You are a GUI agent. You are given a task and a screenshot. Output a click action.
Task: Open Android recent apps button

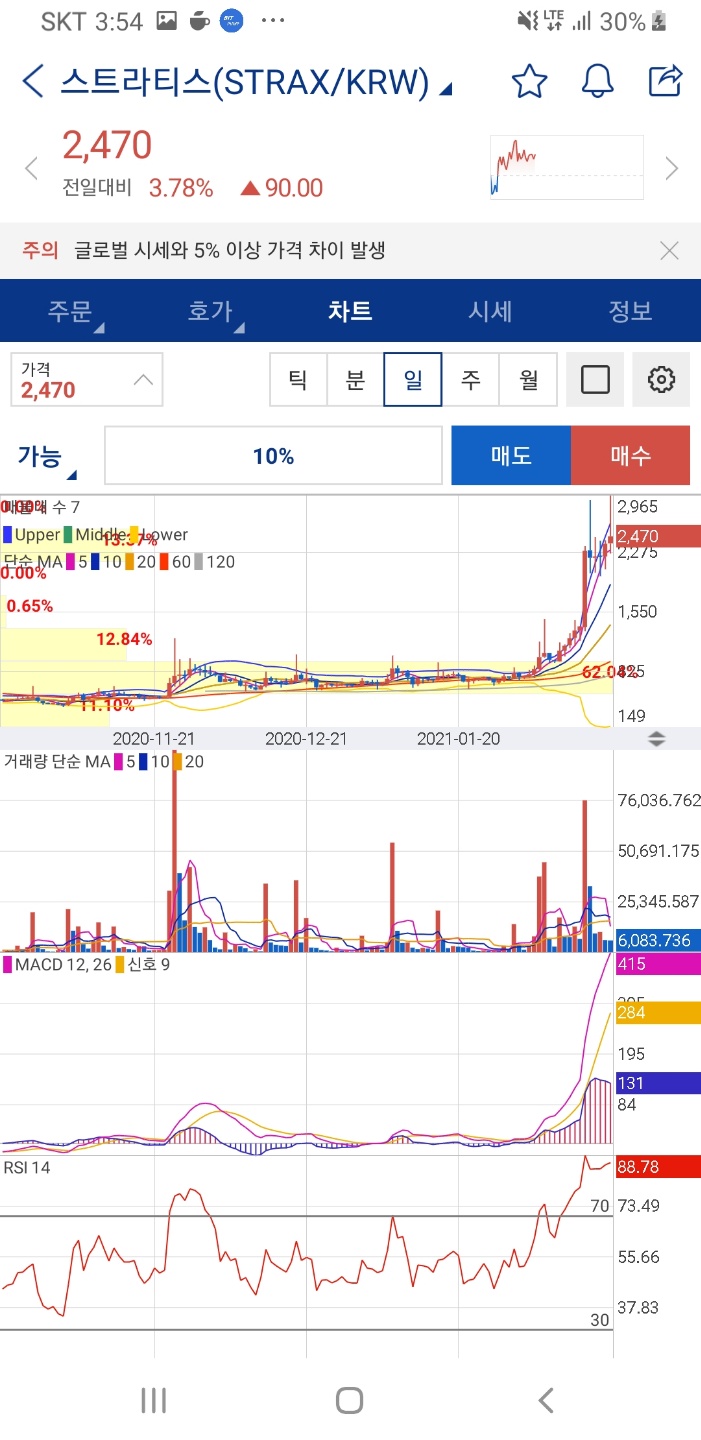[153, 1400]
